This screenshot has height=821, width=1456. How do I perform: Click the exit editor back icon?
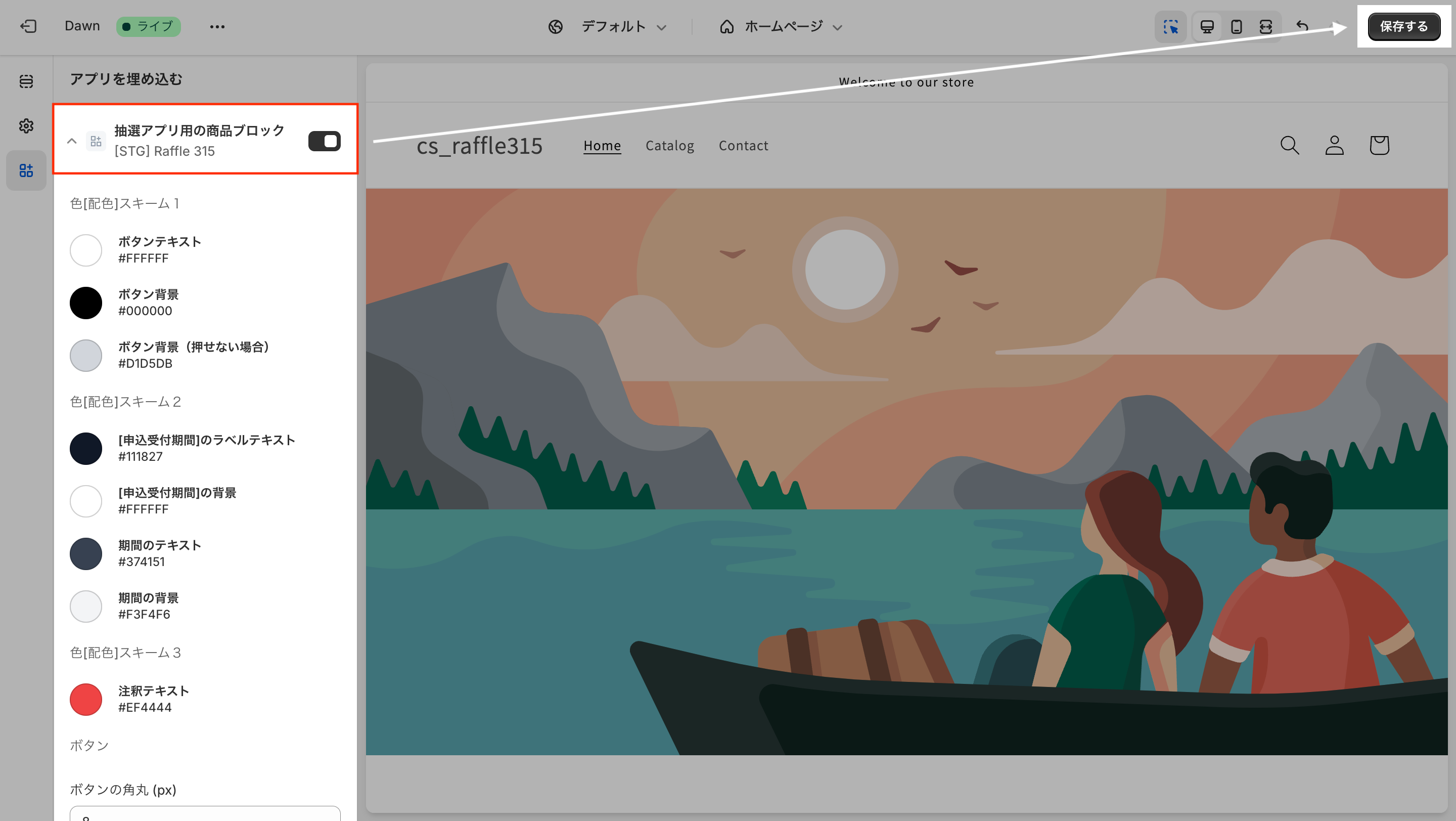pos(28,27)
